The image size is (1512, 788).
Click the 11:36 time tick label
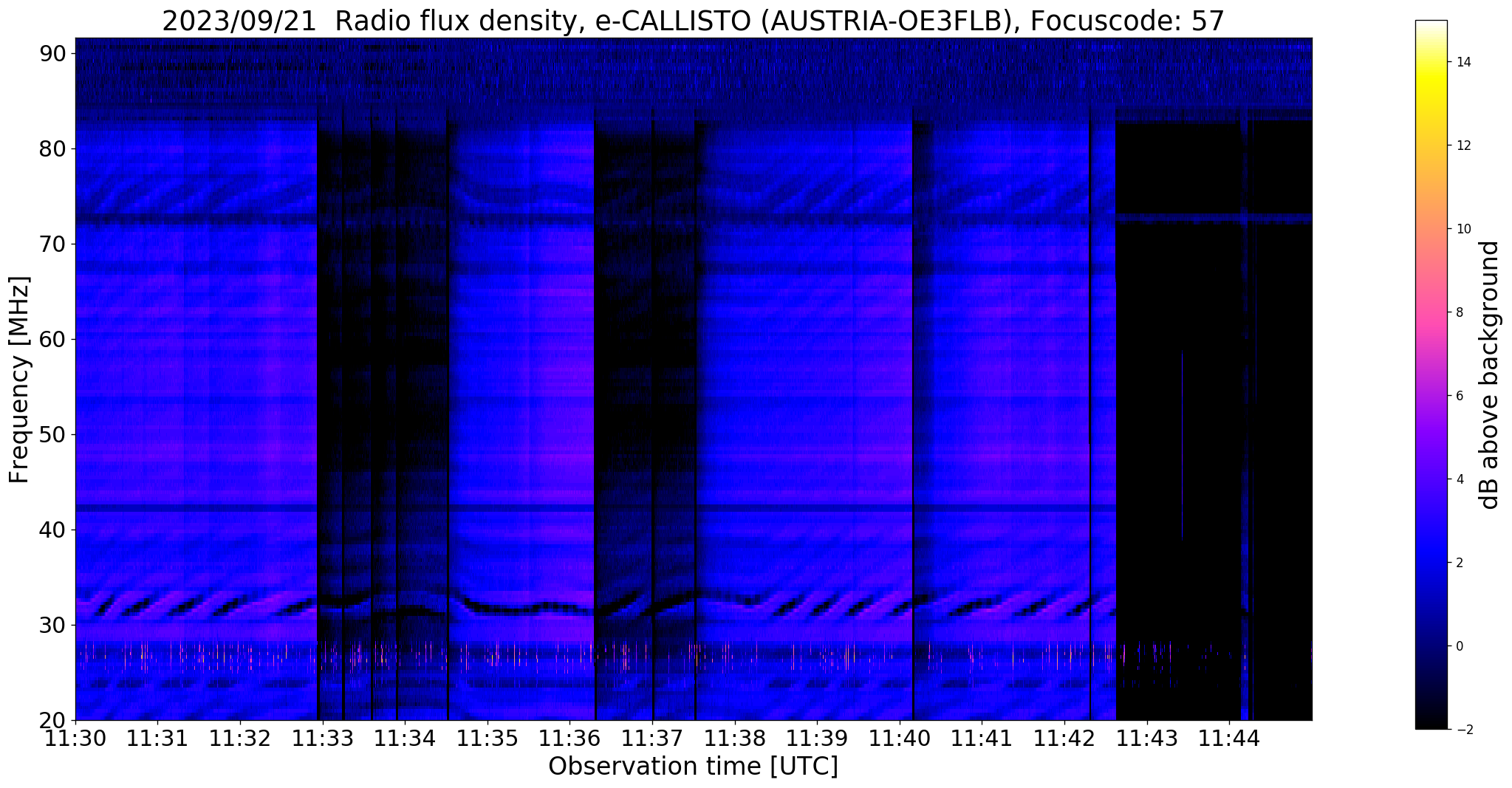pos(569,738)
